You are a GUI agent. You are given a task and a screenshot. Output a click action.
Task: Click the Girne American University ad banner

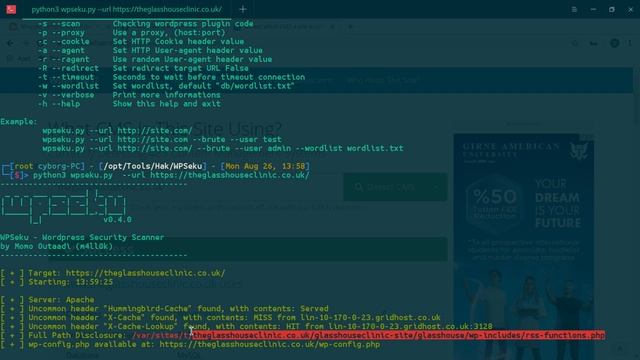pyautogui.click(x=523, y=246)
